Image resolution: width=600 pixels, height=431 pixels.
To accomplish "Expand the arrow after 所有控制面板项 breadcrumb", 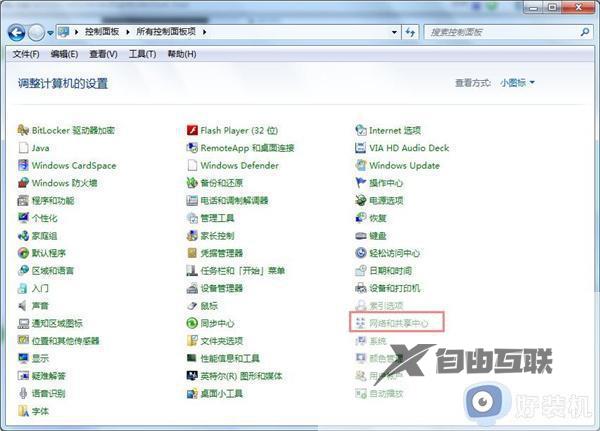I will (x=205, y=32).
